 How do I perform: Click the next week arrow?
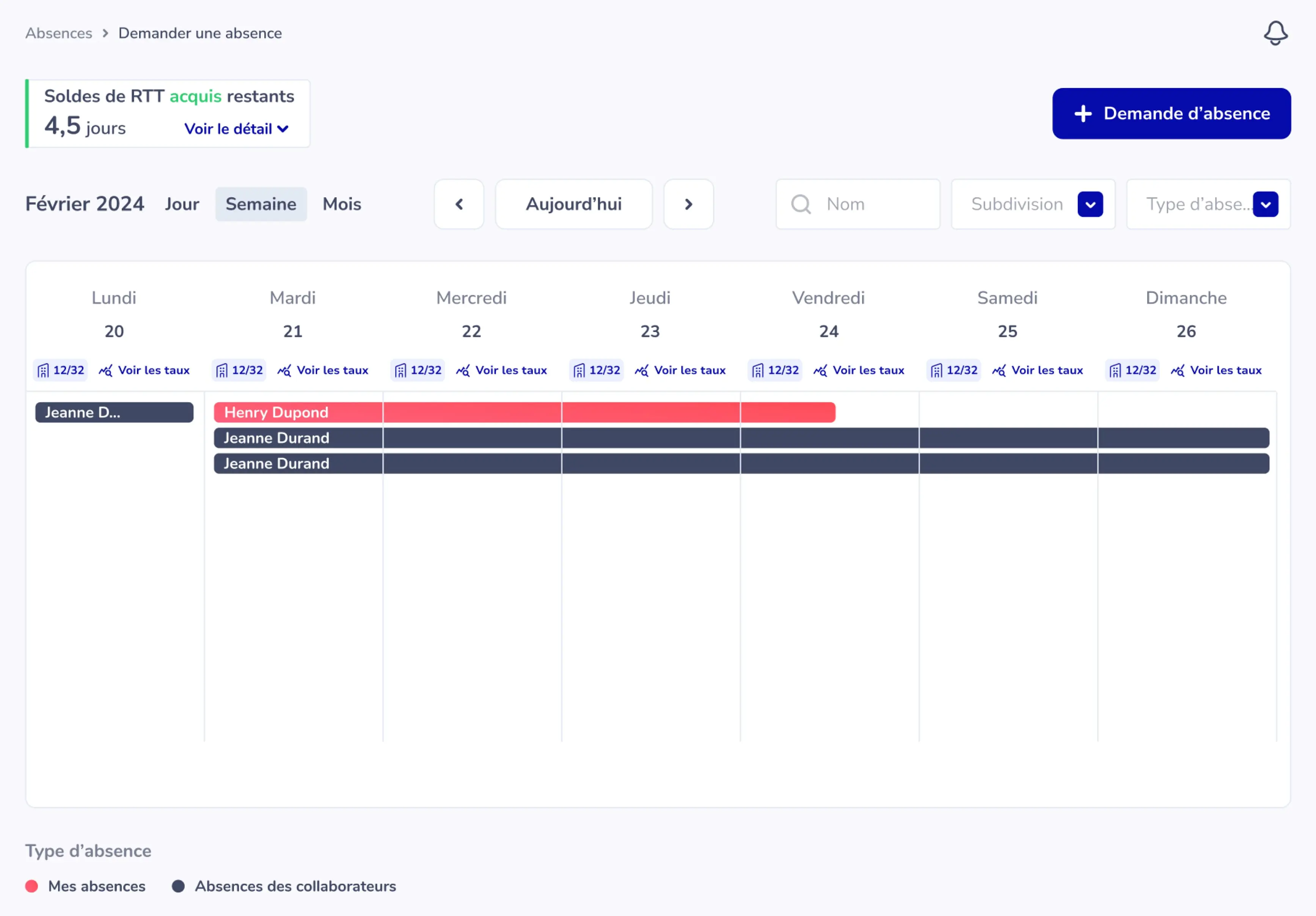click(x=688, y=204)
